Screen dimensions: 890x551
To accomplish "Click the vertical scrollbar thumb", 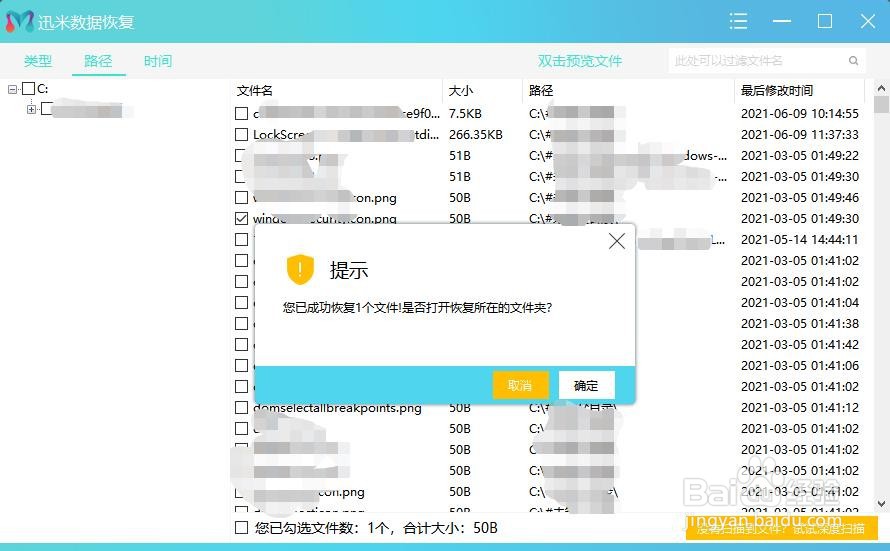I will pos(881,105).
